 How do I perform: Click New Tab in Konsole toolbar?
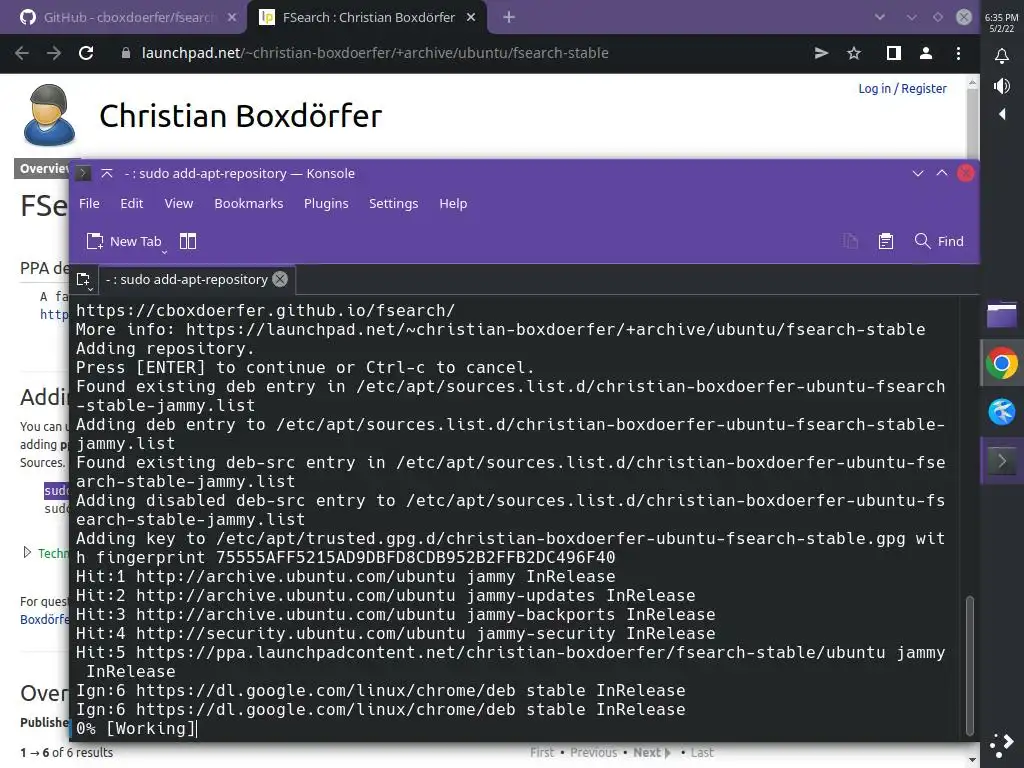point(124,241)
